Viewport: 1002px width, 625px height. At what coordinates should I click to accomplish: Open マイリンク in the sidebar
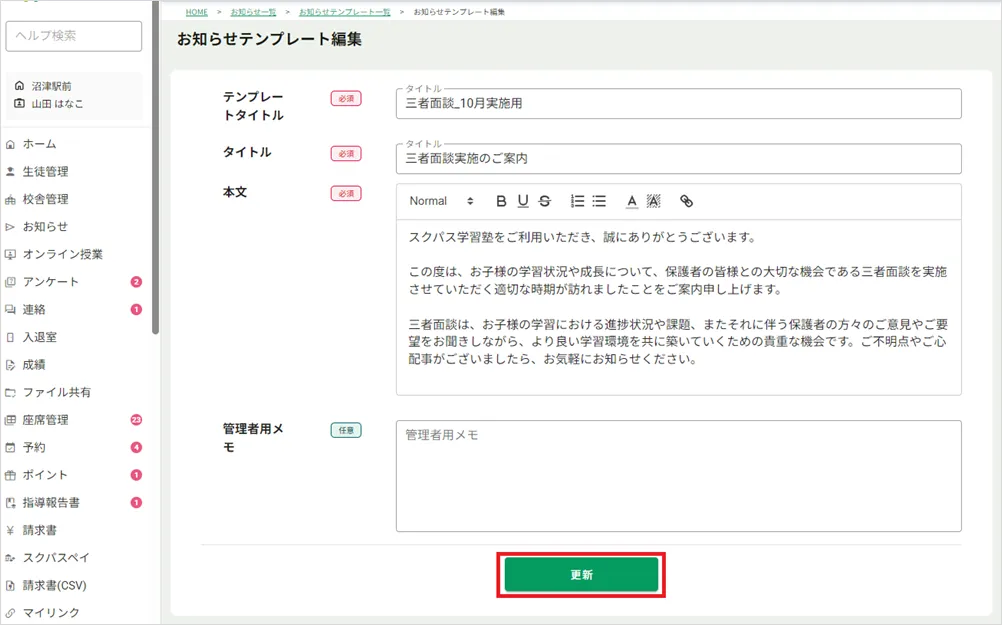[51, 613]
